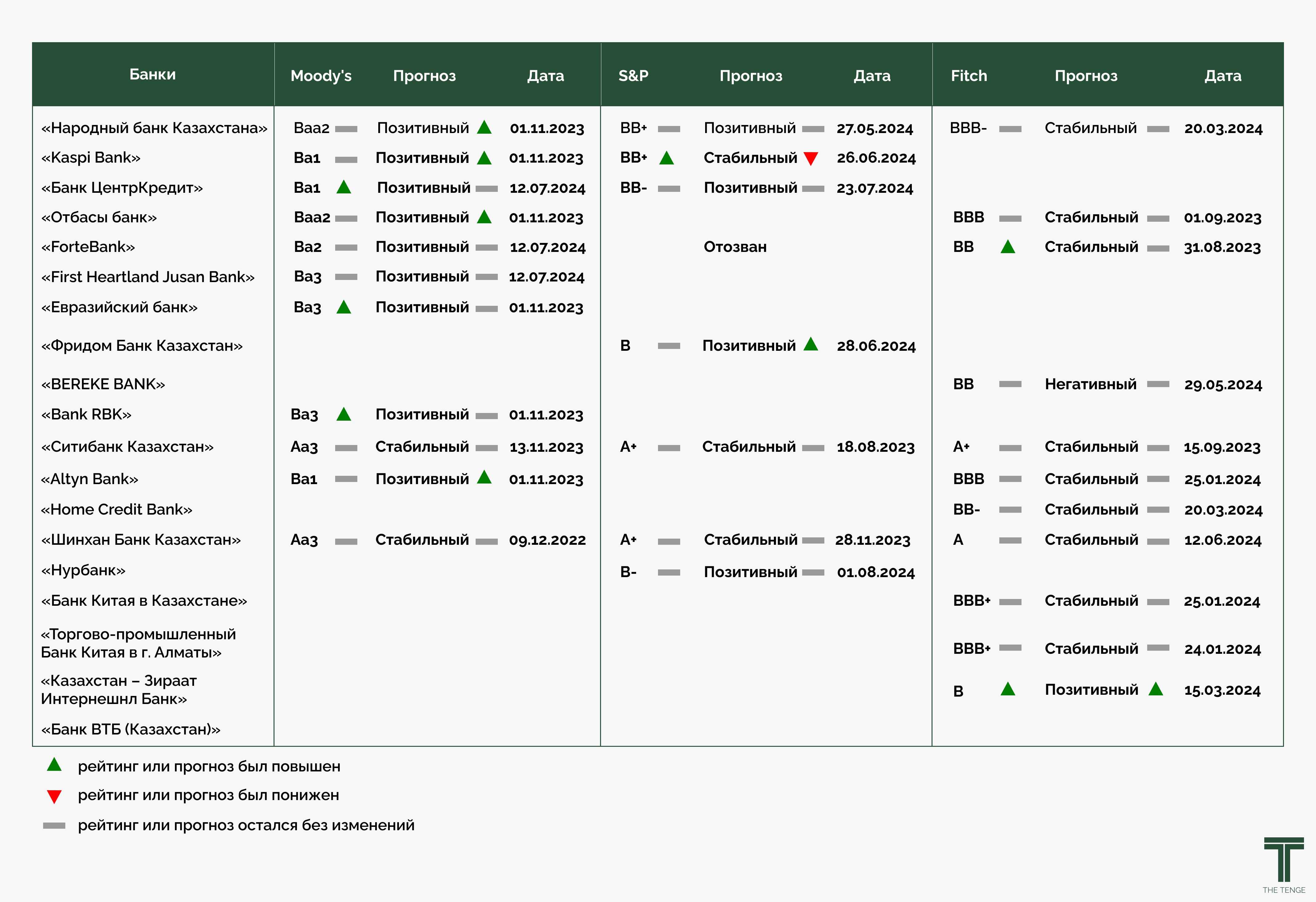Click gray bar beside Ситибанк Казахстан Aa3 rating
Image resolution: width=1316 pixels, height=902 pixels.
coord(346,448)
